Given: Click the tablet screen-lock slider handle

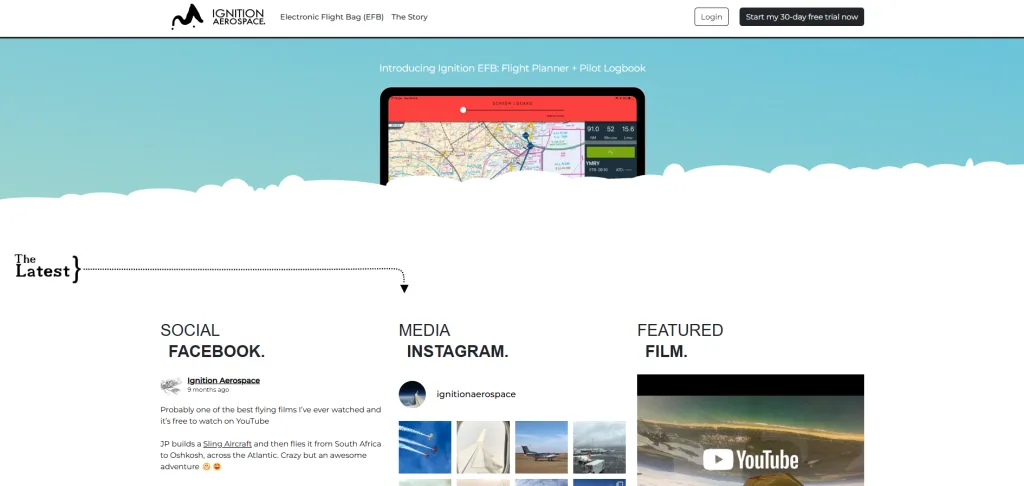Looking at the screenshot, I should pos(463,110).
